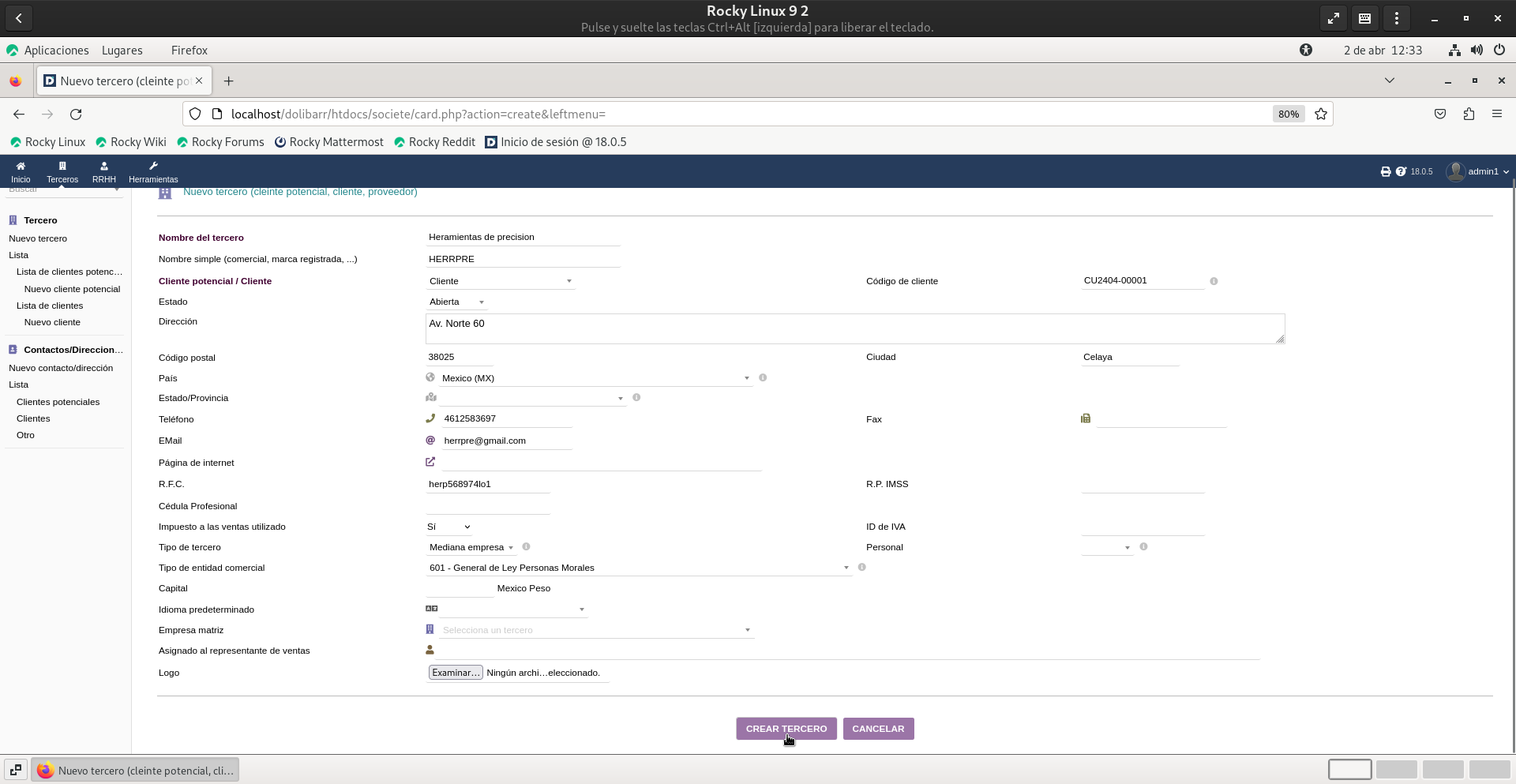The image size is (1516, 784).
Task: Expand the admin1 user menu
Action: [1477, 171]
